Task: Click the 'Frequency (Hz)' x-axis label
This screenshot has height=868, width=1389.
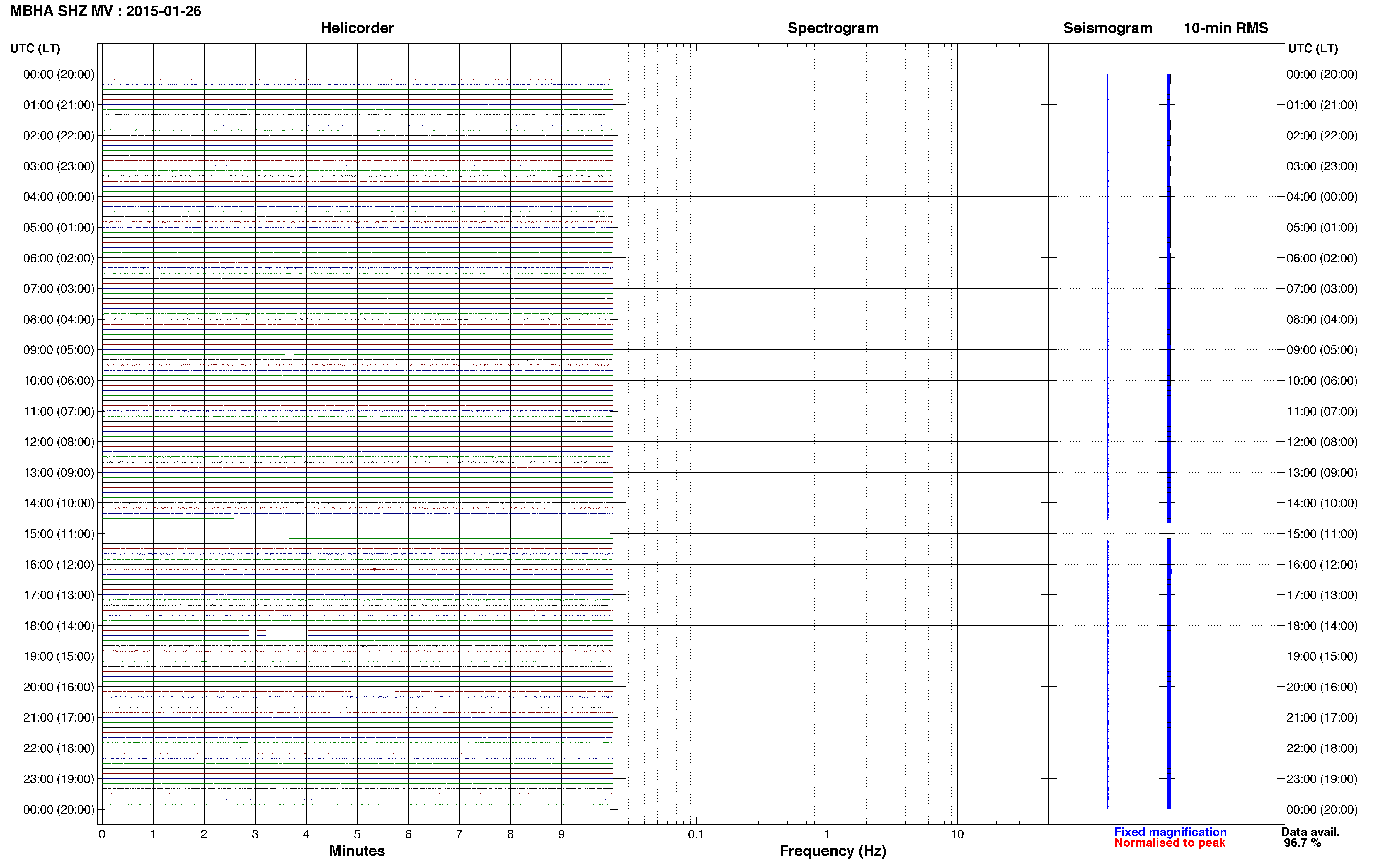Action: pyautogui.click(x=833, y=851)
